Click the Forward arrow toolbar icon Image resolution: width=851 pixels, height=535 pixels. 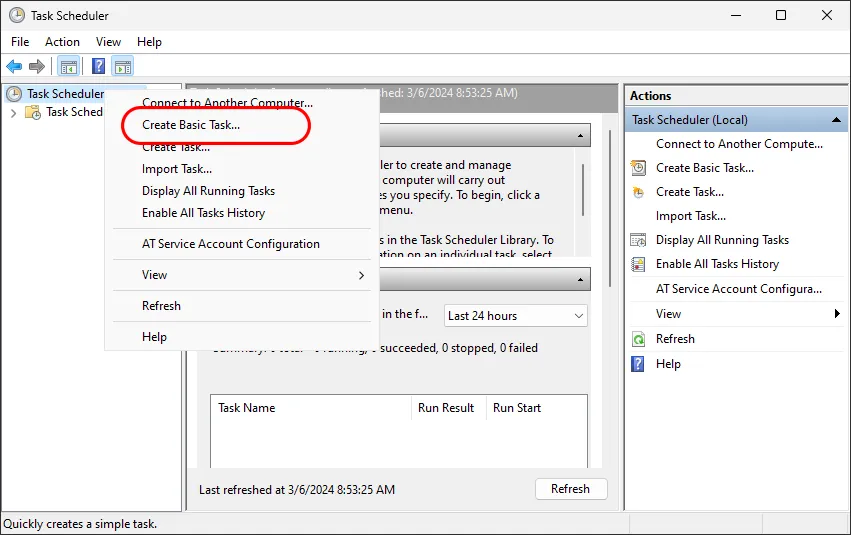point(37,67)
